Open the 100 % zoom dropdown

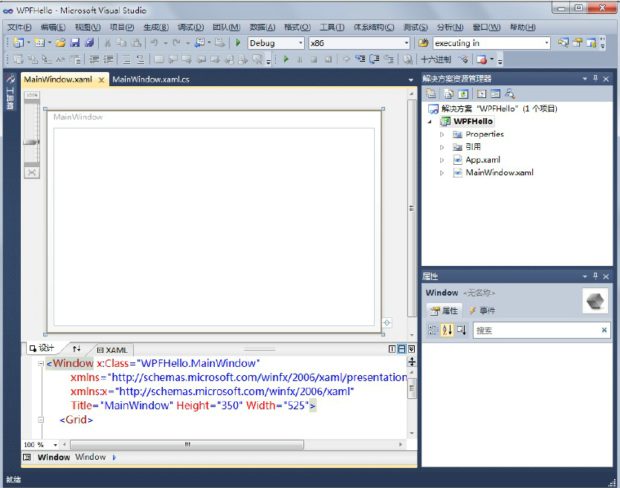(x=55, y=444)
